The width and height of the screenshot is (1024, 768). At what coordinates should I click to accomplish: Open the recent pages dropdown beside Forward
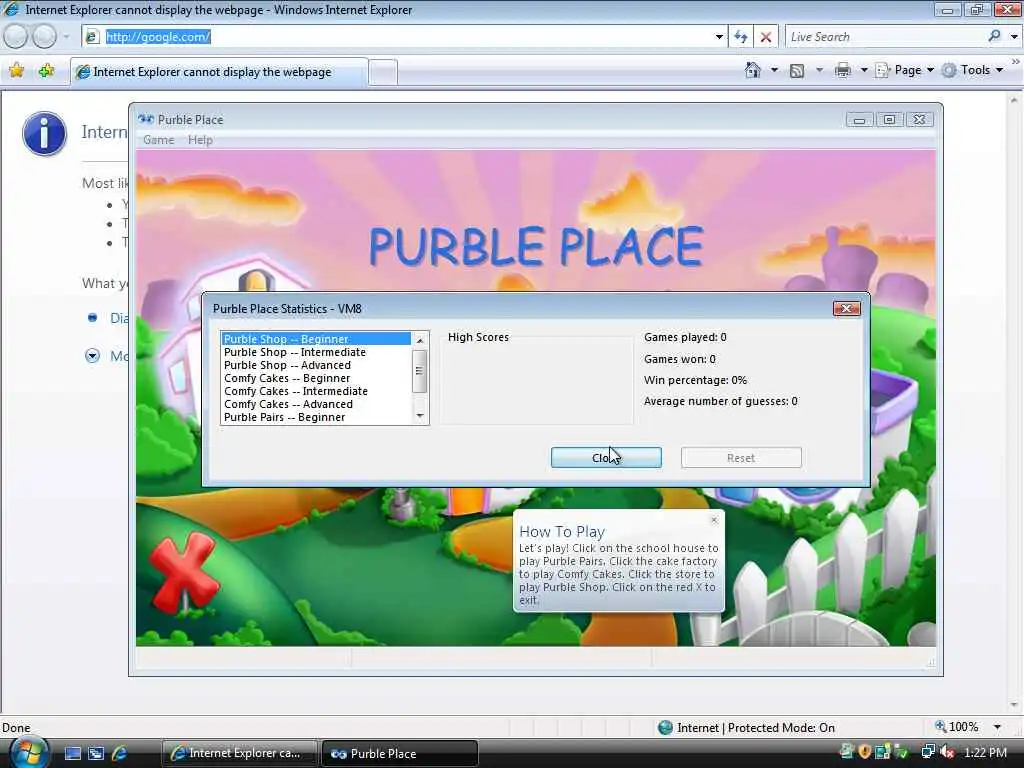point(66,37)
